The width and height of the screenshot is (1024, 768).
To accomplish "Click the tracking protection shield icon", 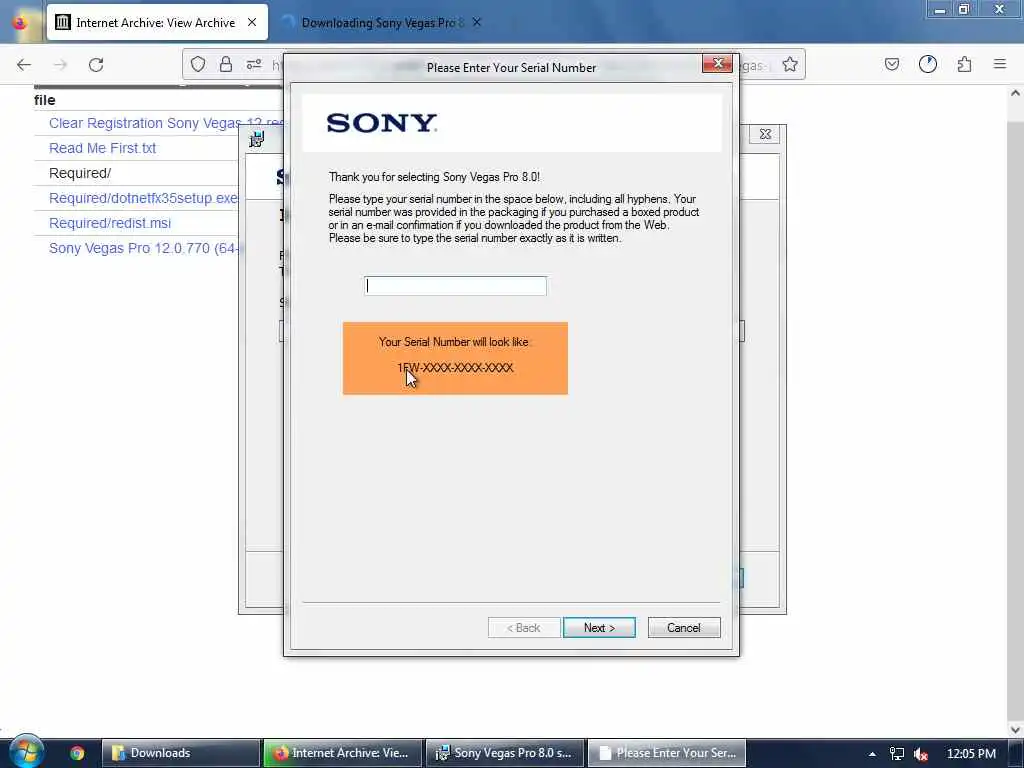I will pyautogui.click(x=198, y=64).
